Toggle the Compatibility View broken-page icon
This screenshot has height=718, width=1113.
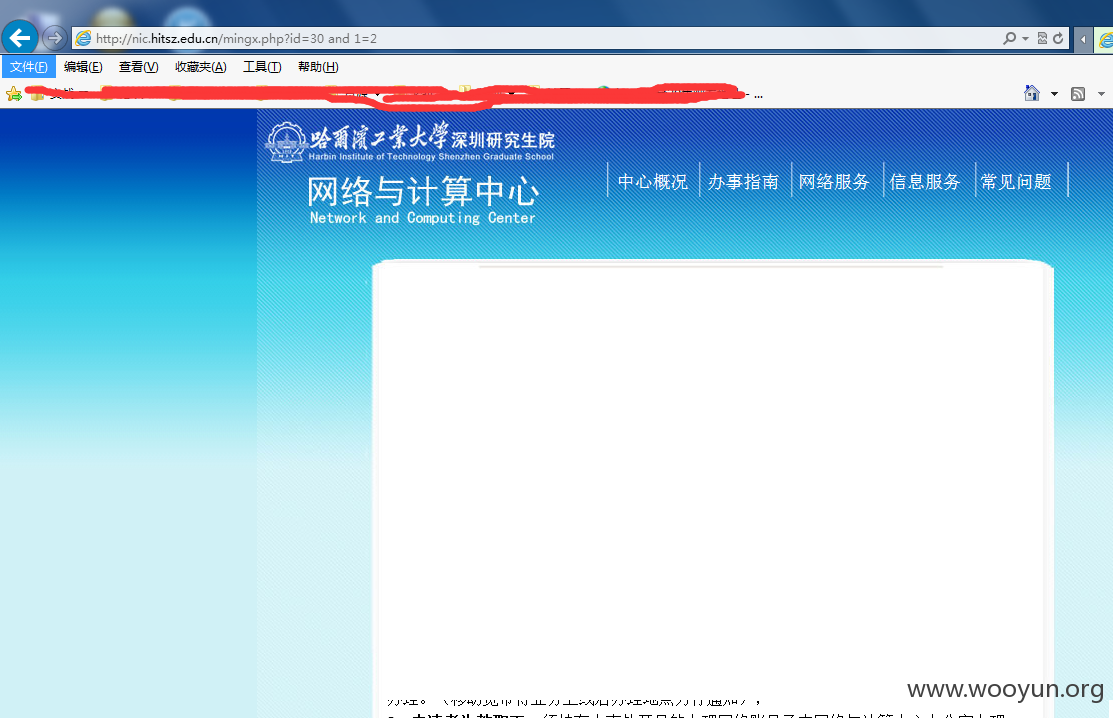pyautogui.click(x=1042, y=38)
